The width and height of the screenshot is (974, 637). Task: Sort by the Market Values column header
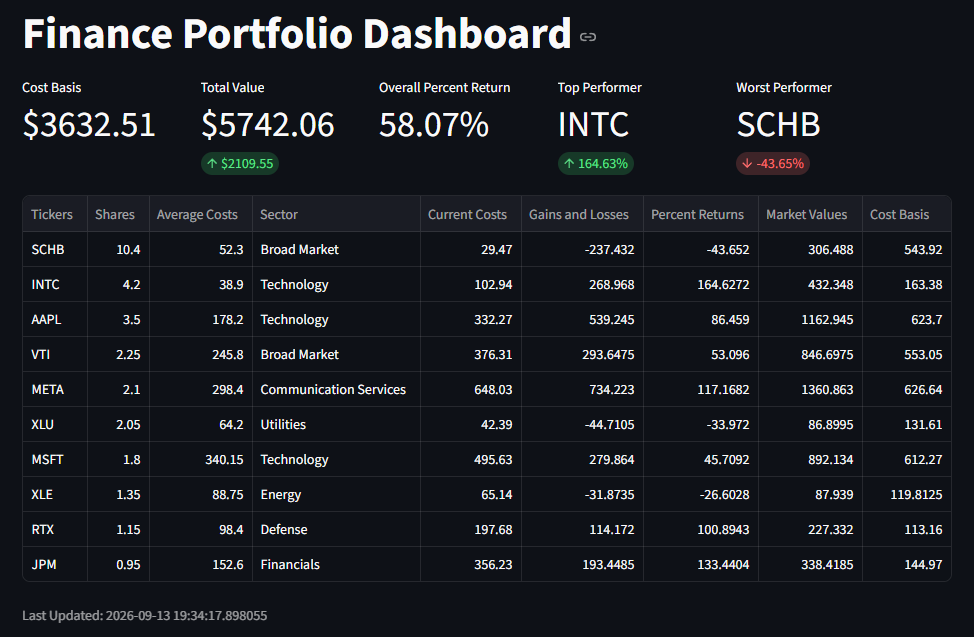coord(810,214)
